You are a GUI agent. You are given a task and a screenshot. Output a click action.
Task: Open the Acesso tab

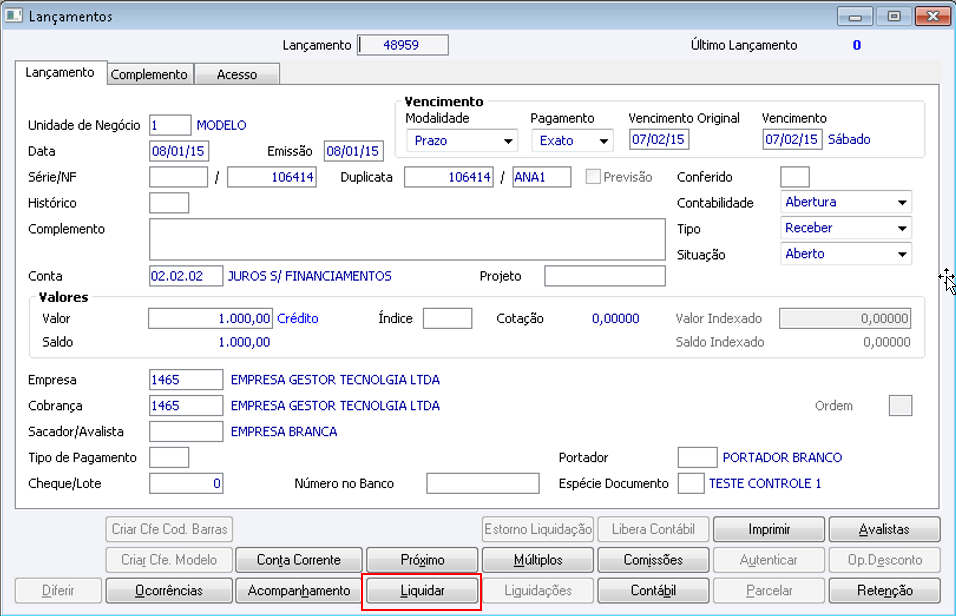(x=237, y=74)
